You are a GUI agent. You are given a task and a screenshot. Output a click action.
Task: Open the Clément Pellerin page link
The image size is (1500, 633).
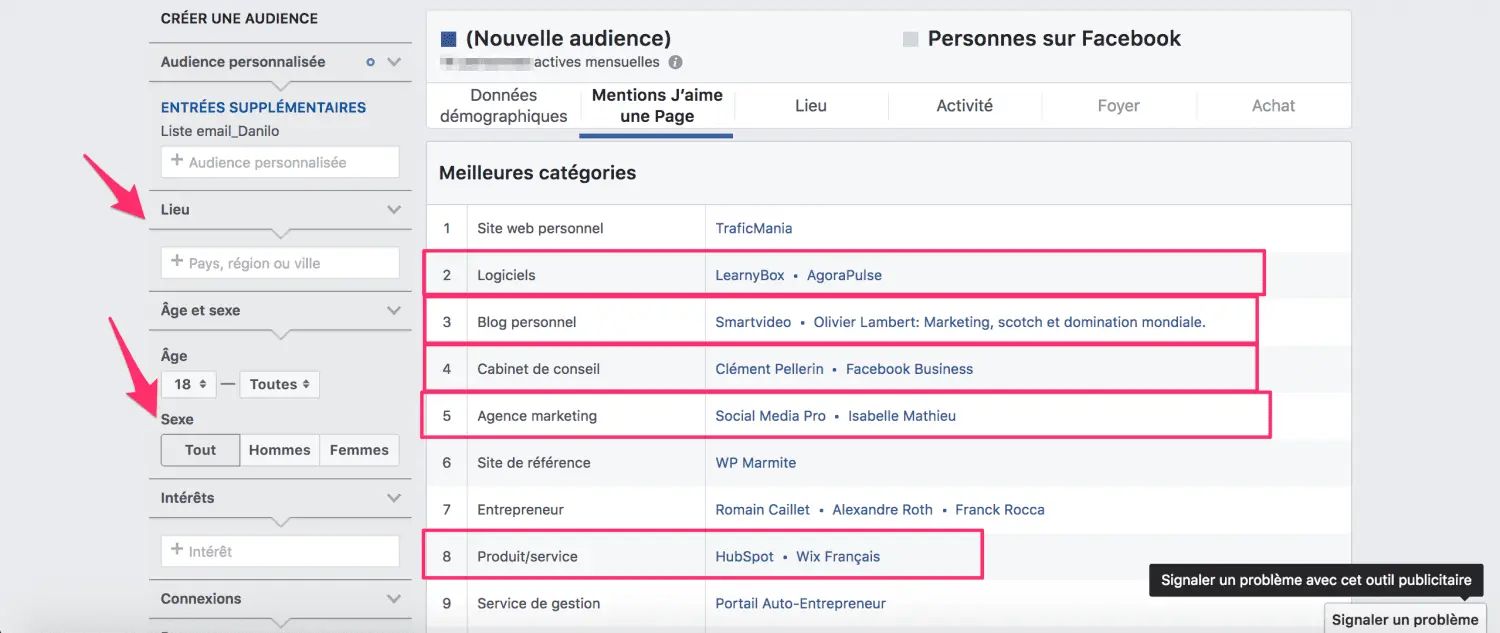point(769,369)
